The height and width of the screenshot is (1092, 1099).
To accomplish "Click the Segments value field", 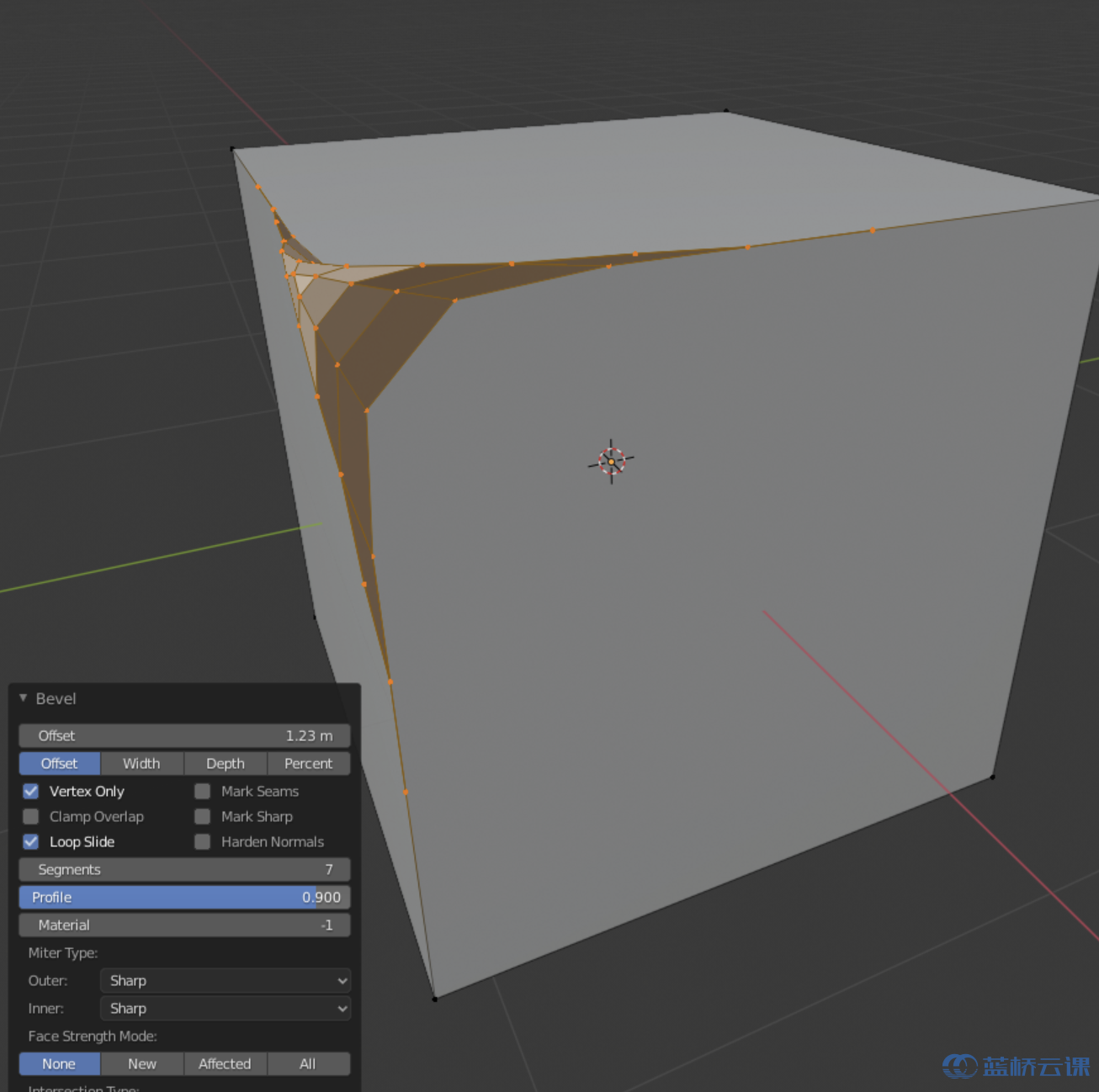I will tap(184, 869).
